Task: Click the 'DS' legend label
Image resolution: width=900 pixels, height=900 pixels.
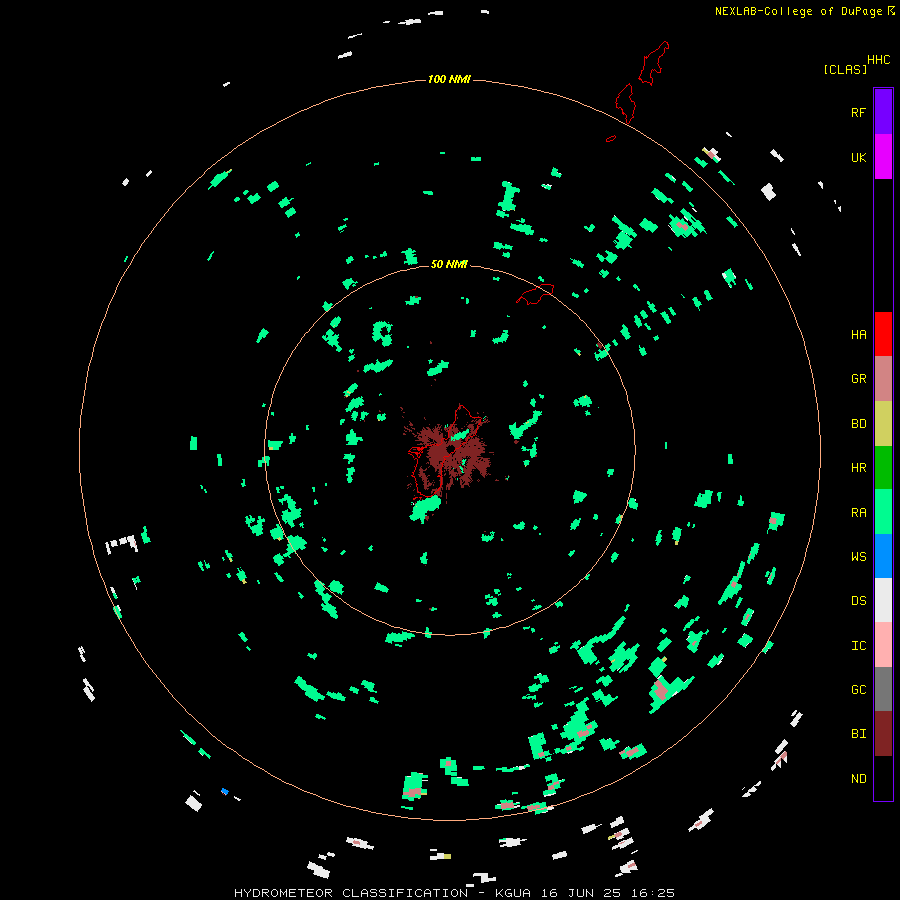Action: (x=859, y=601)
